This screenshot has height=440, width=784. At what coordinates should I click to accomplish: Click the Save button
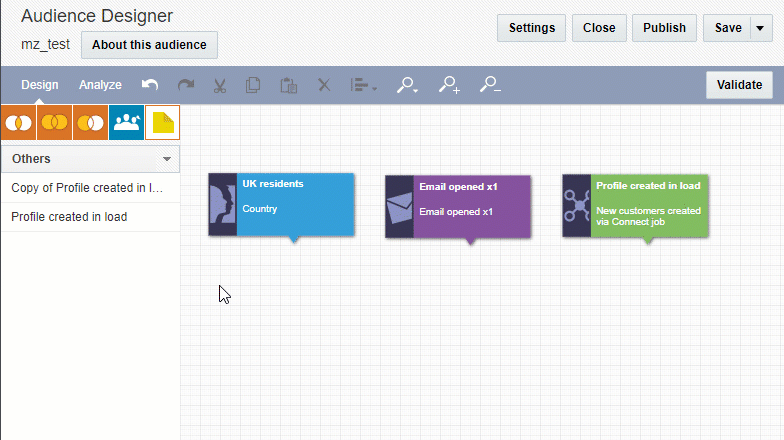(x=728, y=28)
